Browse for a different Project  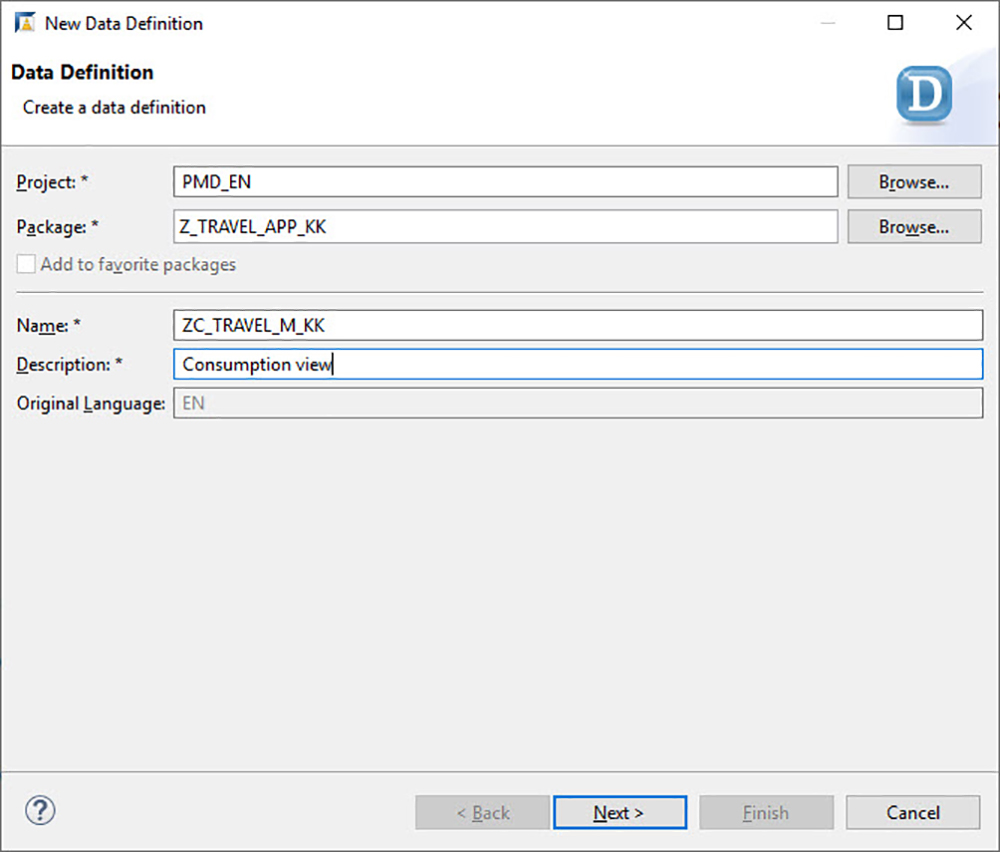tap(913, 182)
